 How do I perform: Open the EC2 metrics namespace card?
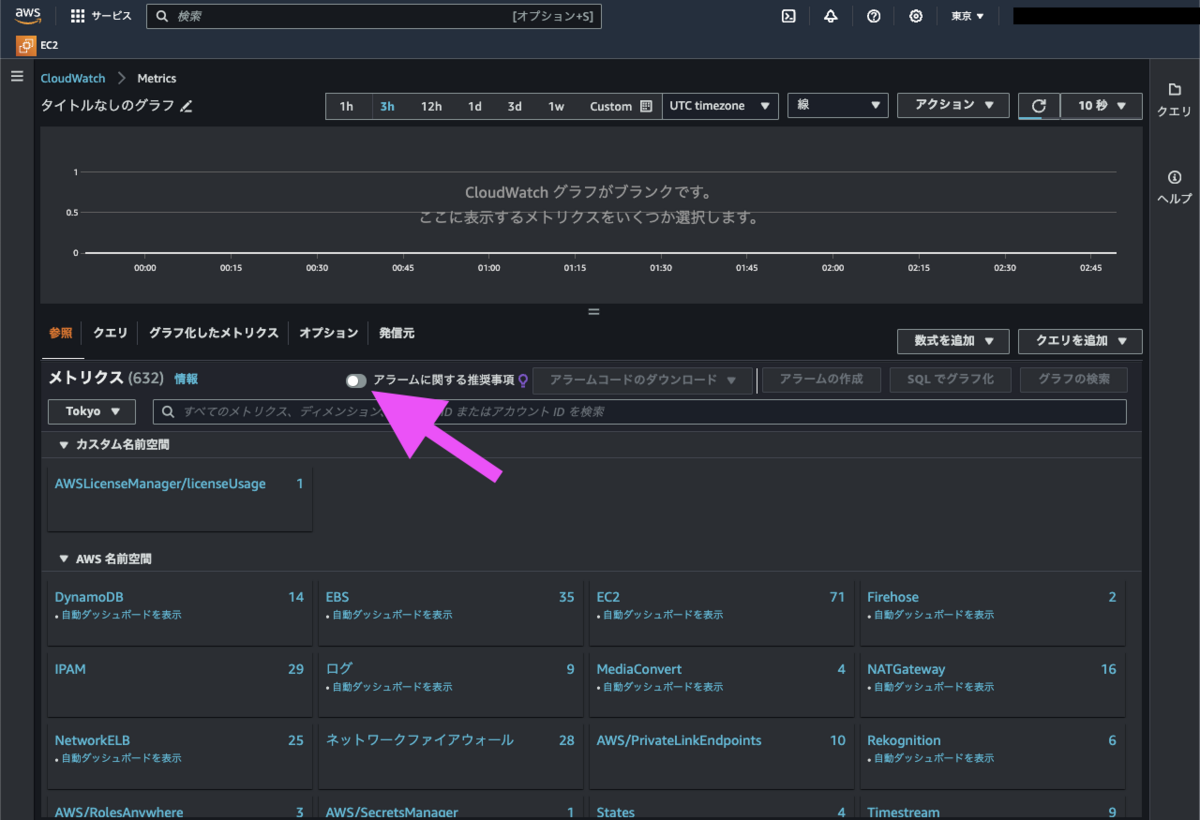608,597
